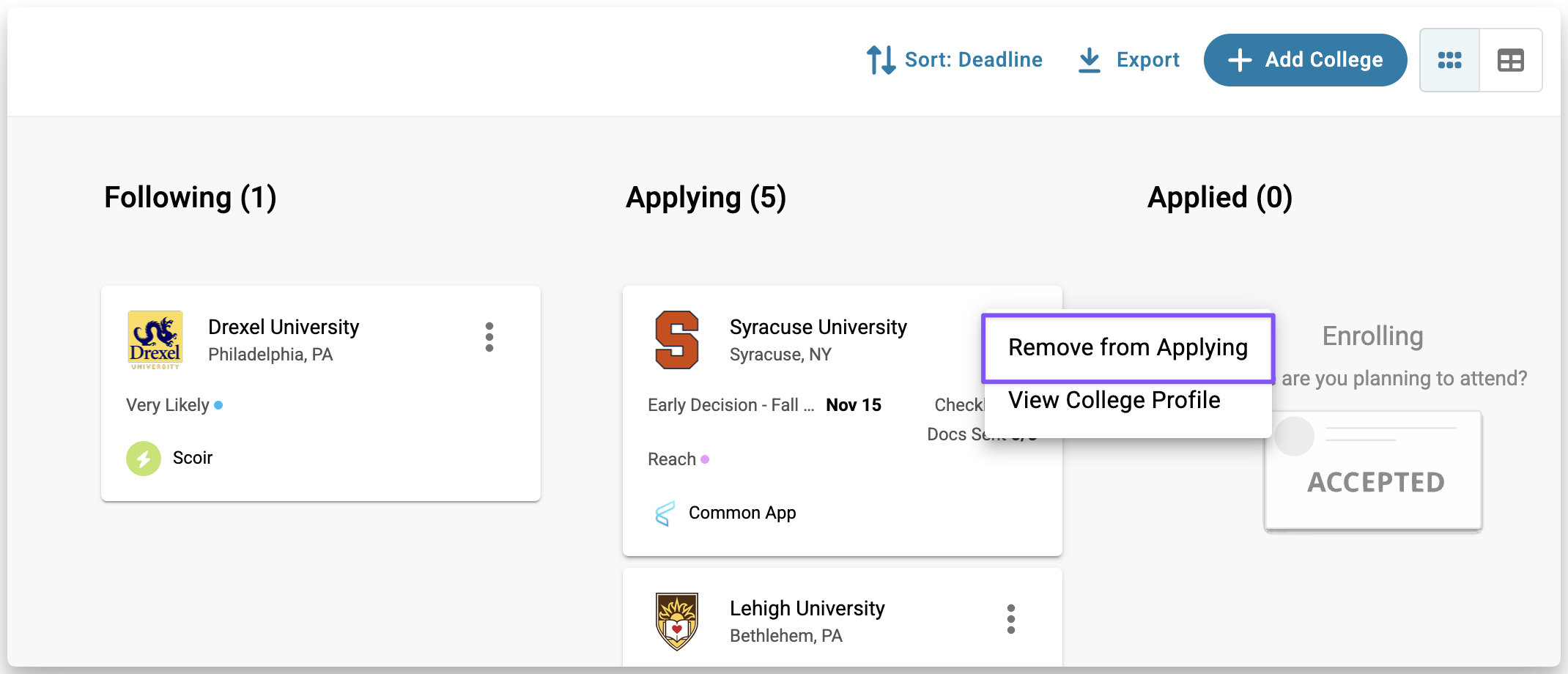Open the Syracuse University card title

(818, 327)
